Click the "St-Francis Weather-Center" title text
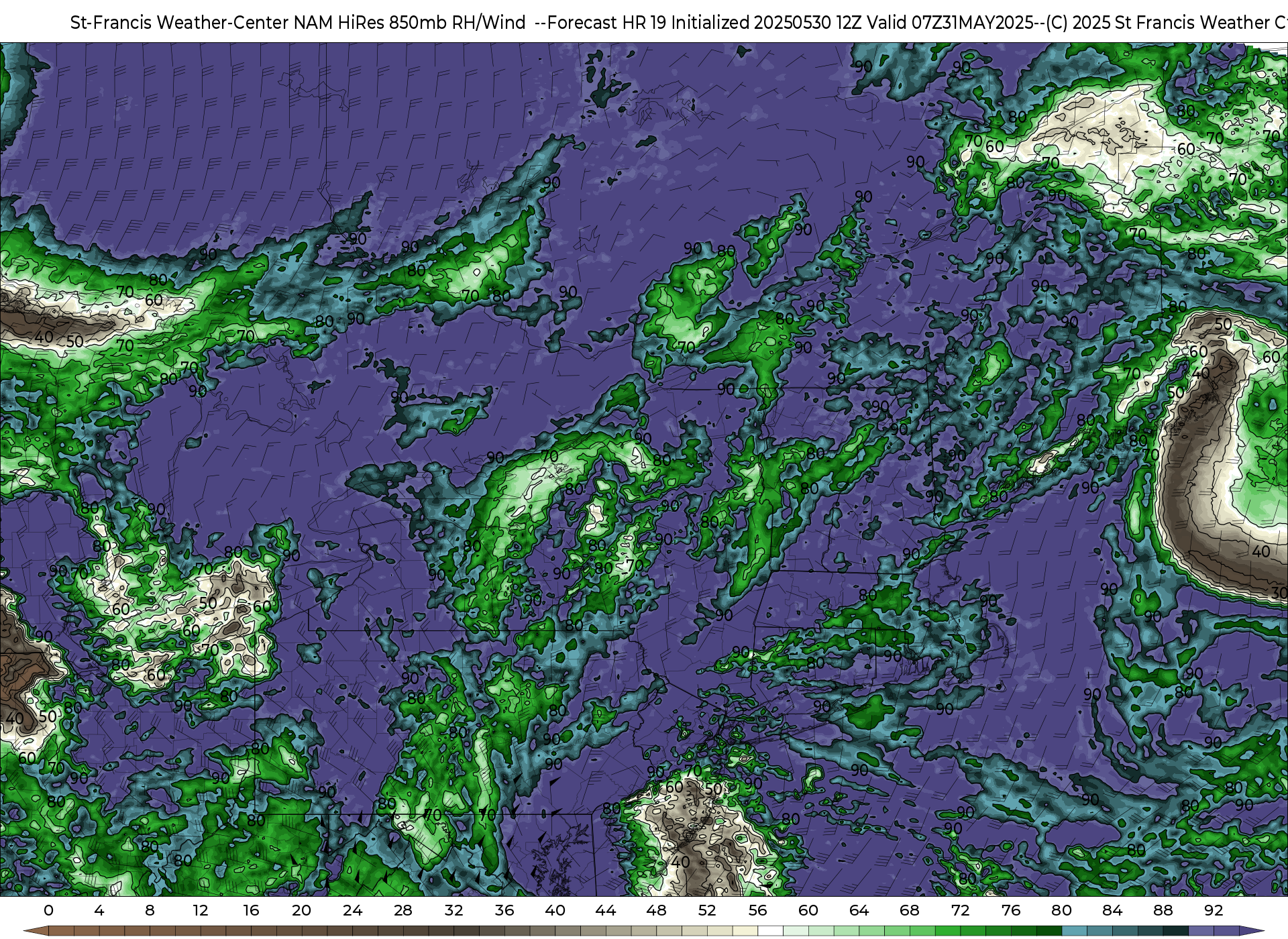 [x=180, y=23]
